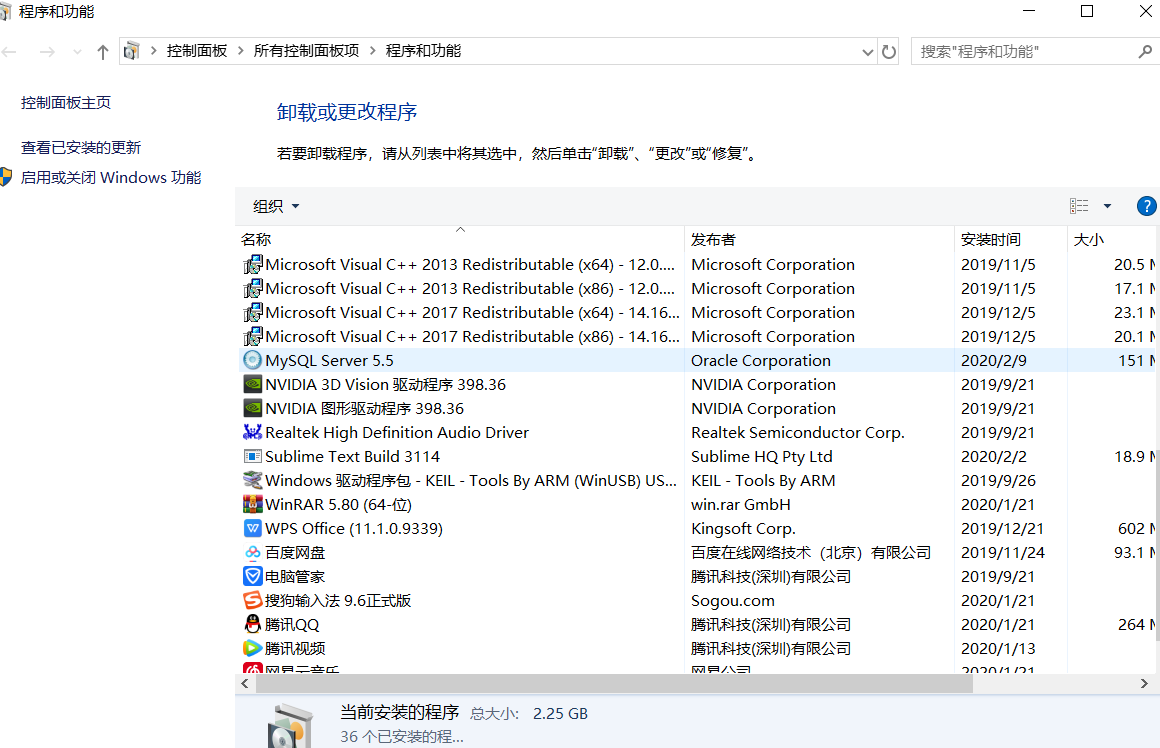Screen dimensions: 1160x748
Task: Open the 组织 dropdown menu
Action: click(276, 206)
